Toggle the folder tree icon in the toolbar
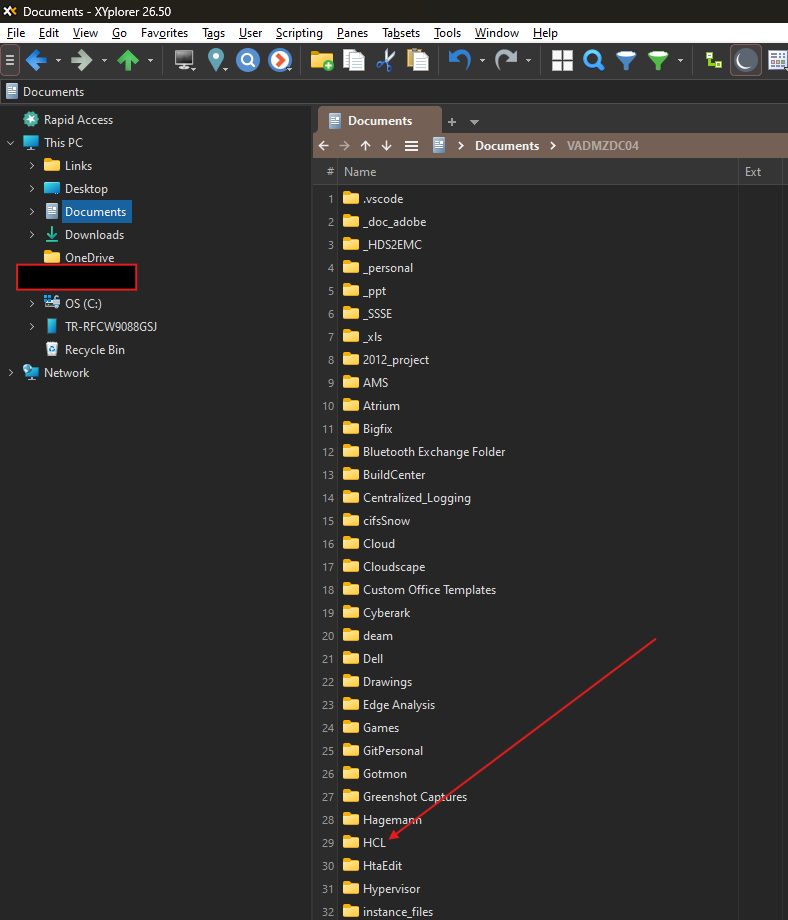Screen dimensions: 788x920 [x=713, y=61]
